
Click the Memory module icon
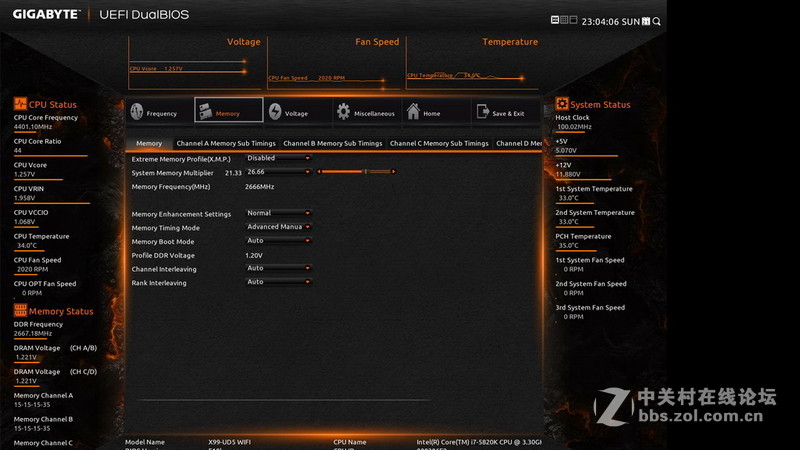[206, 111]
